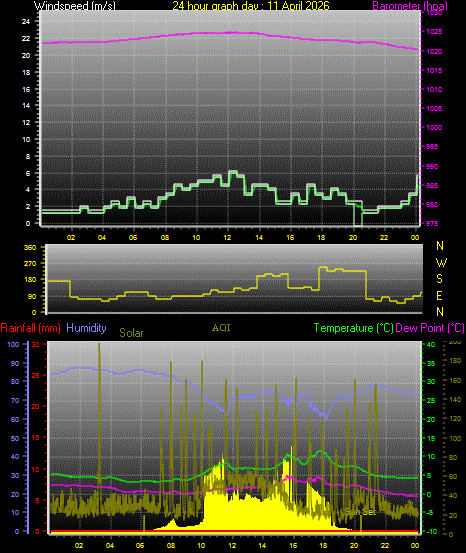
Task: Click the 60 humidity axis value on the left
Action: pos(14,420)
